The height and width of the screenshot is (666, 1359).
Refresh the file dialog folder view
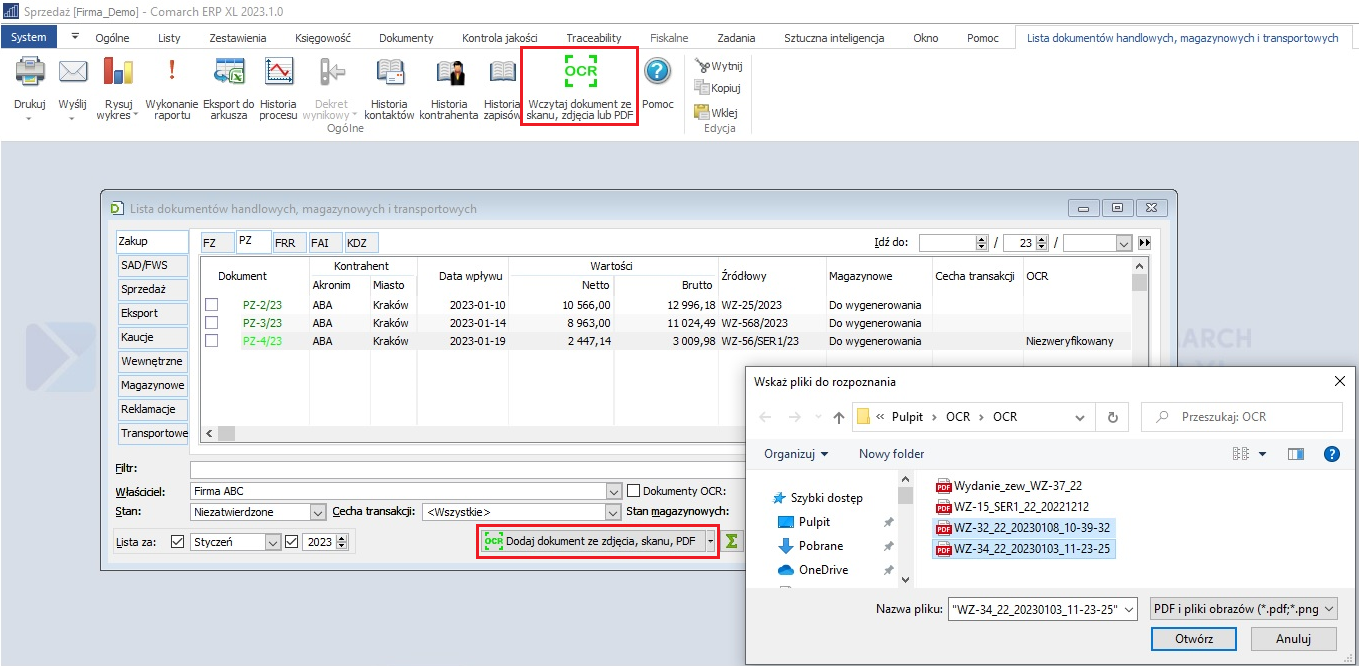[1112, 417]
